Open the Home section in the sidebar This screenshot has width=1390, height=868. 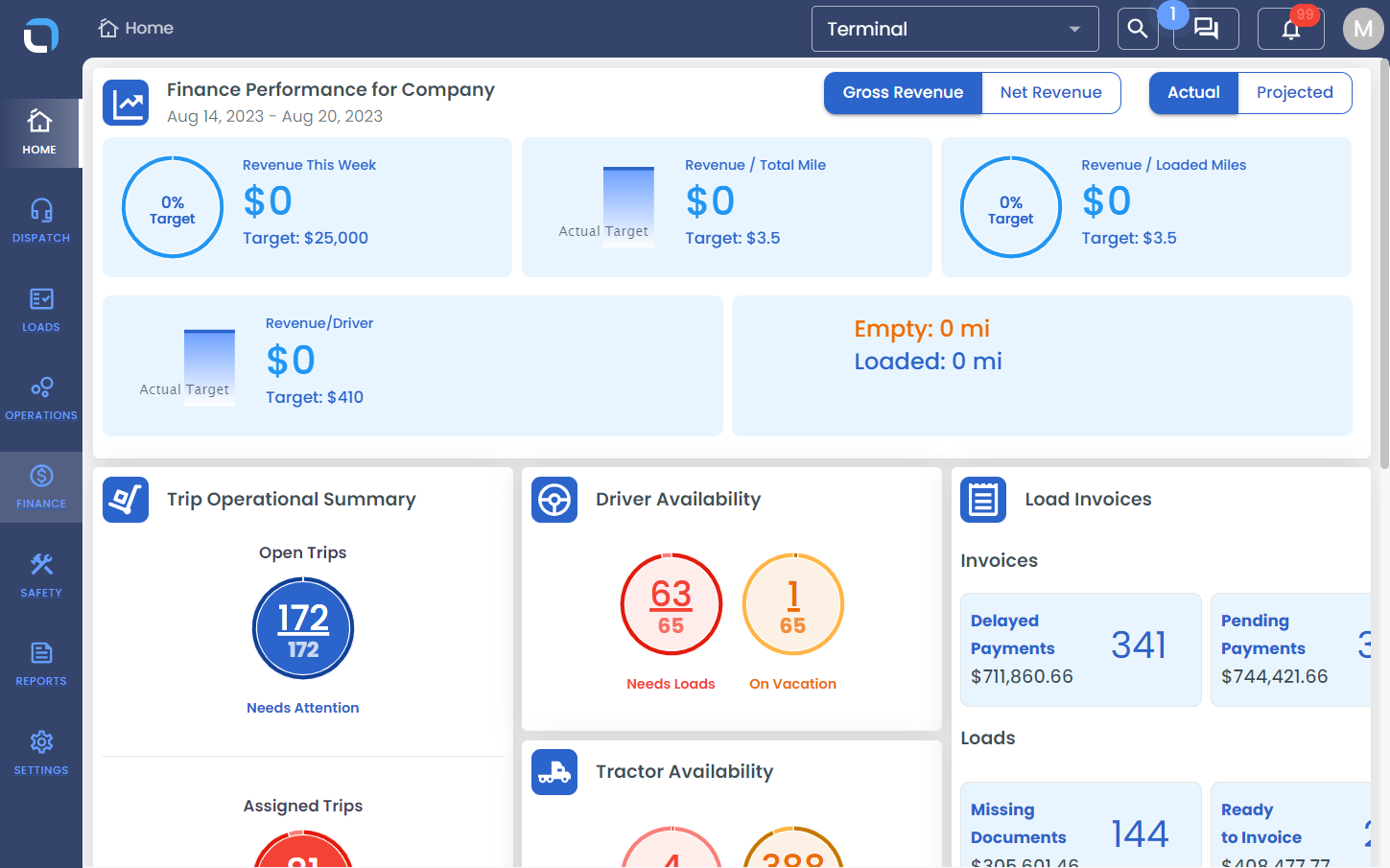click(40, 133)
